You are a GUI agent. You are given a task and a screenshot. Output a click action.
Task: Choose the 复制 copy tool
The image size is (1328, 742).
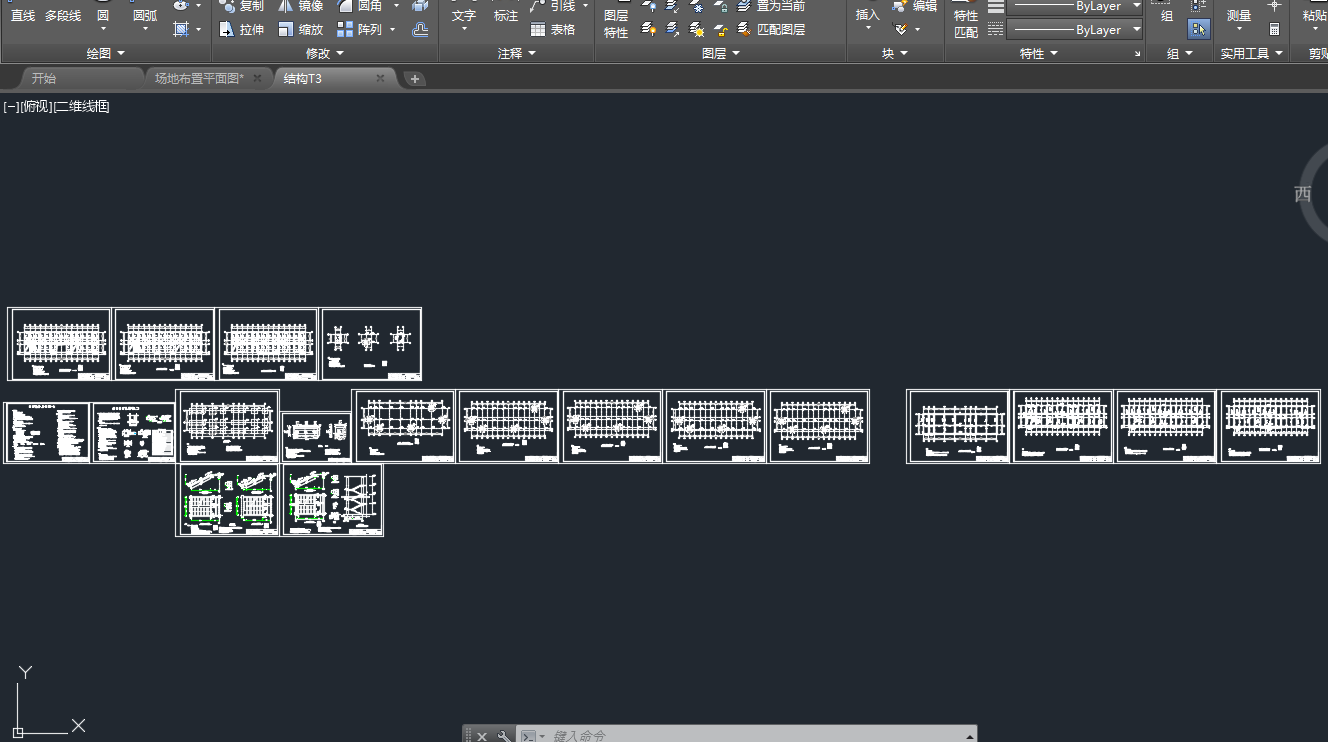[241, 6]
